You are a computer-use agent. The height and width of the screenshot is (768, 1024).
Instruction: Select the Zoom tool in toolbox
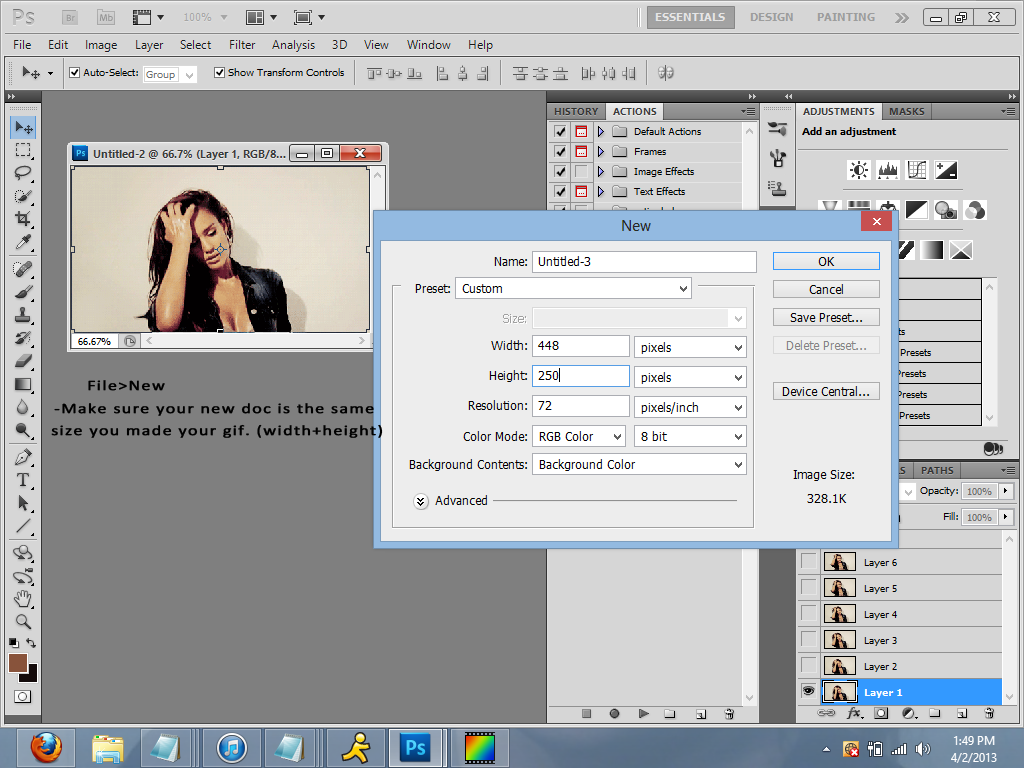point(23,621)
